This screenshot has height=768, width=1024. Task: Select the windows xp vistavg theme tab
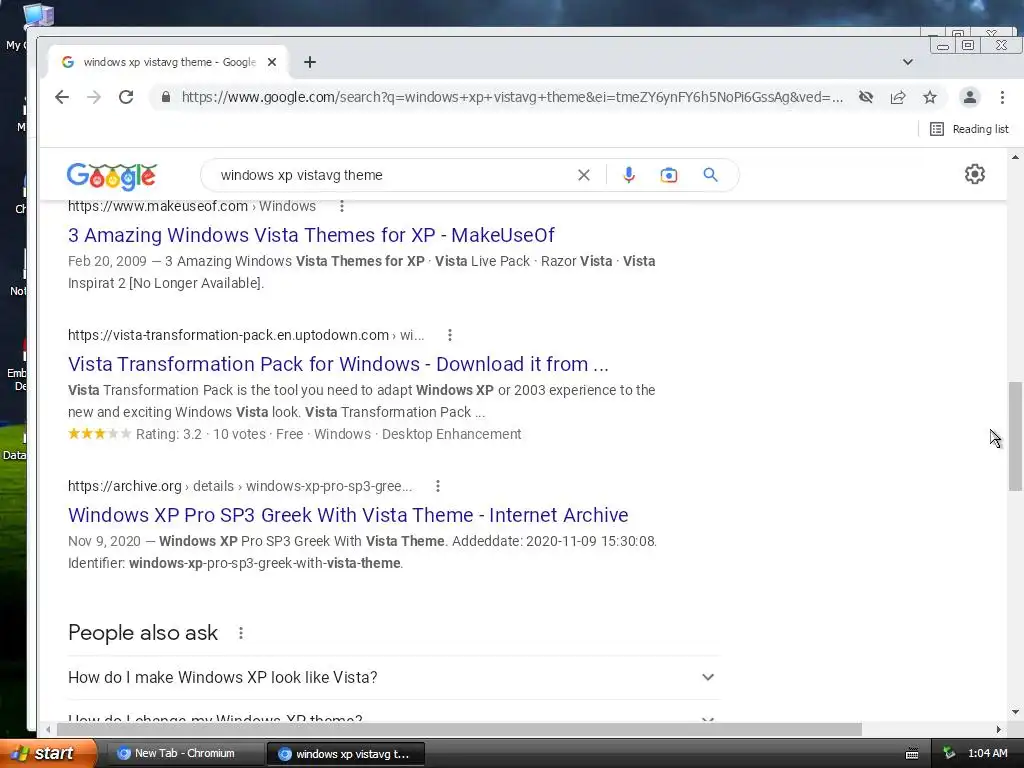[x=168, y=62]
